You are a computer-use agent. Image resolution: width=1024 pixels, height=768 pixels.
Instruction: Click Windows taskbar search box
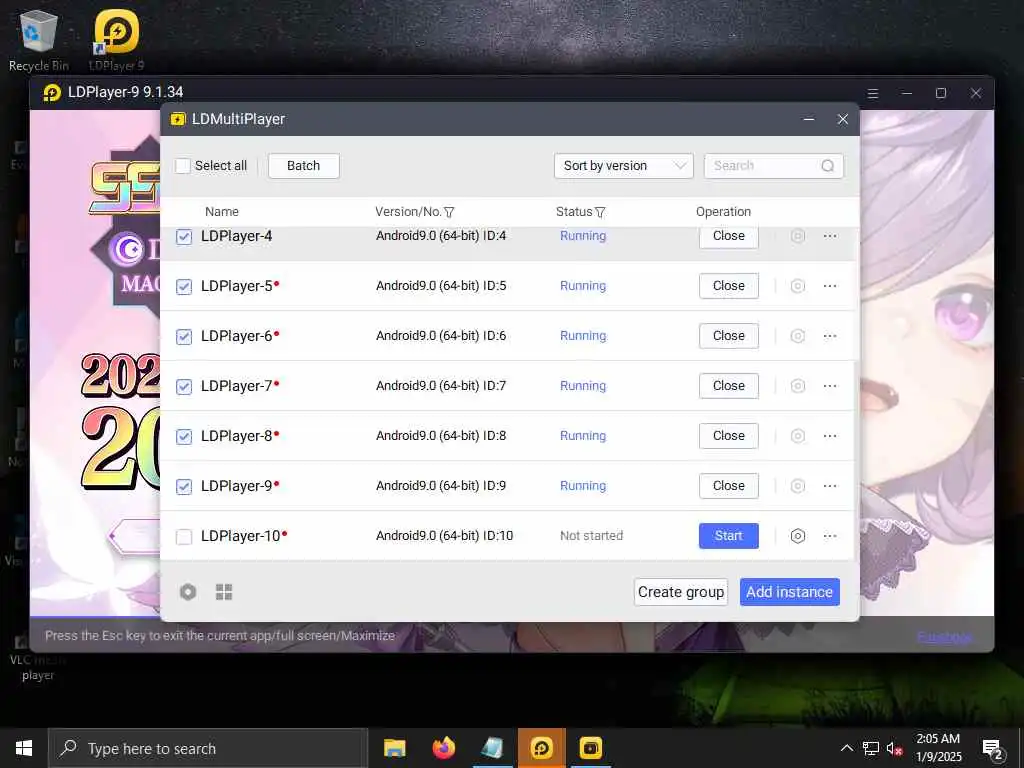tap(207, 748)
